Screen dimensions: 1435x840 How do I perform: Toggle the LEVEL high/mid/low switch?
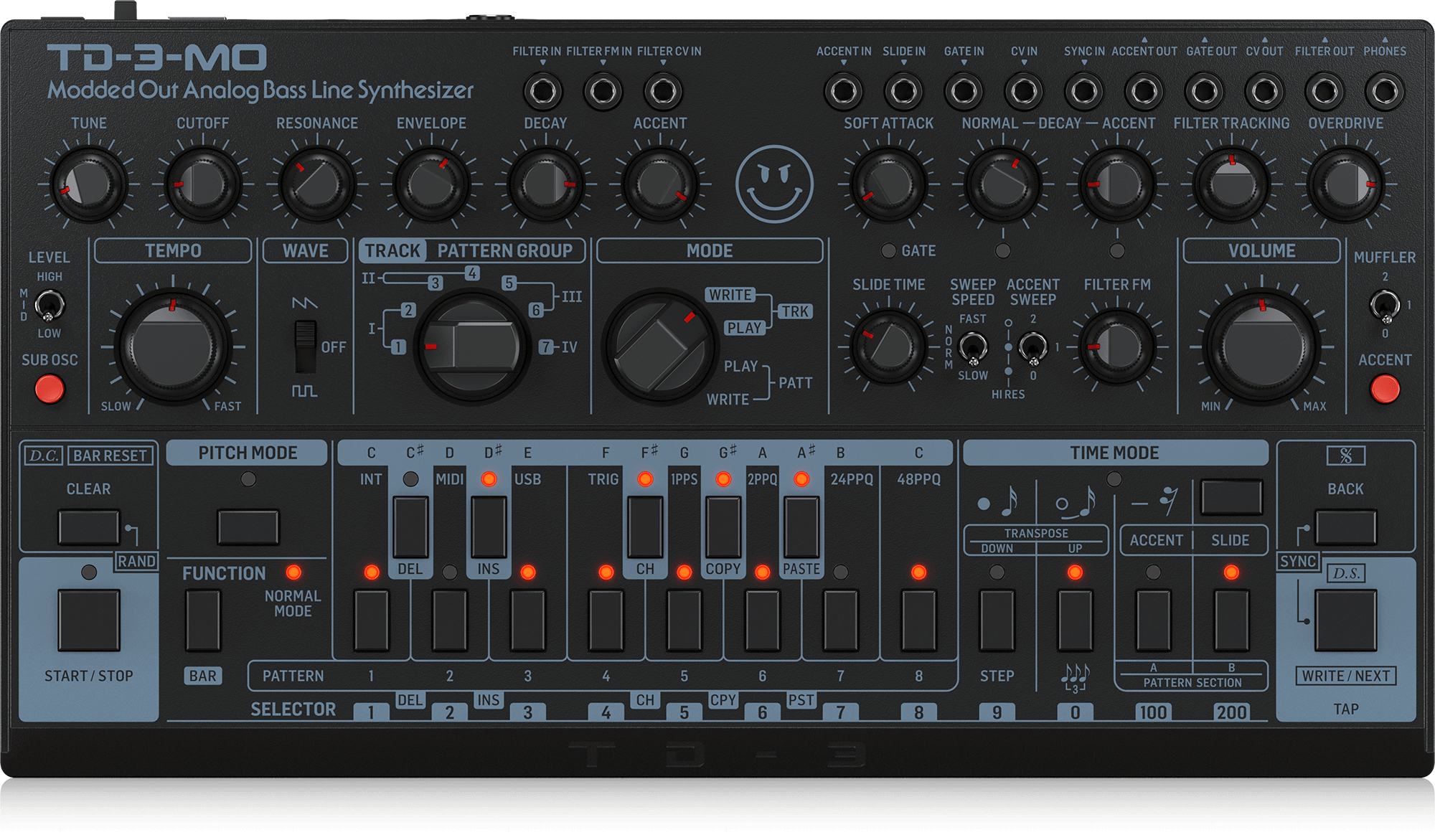(x=49, y=306)
